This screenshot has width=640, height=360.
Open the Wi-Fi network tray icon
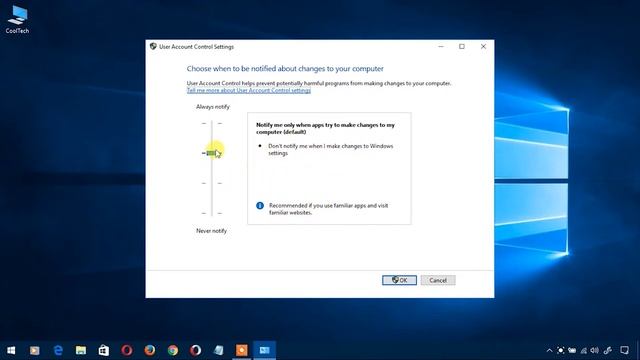coord(584,350)
